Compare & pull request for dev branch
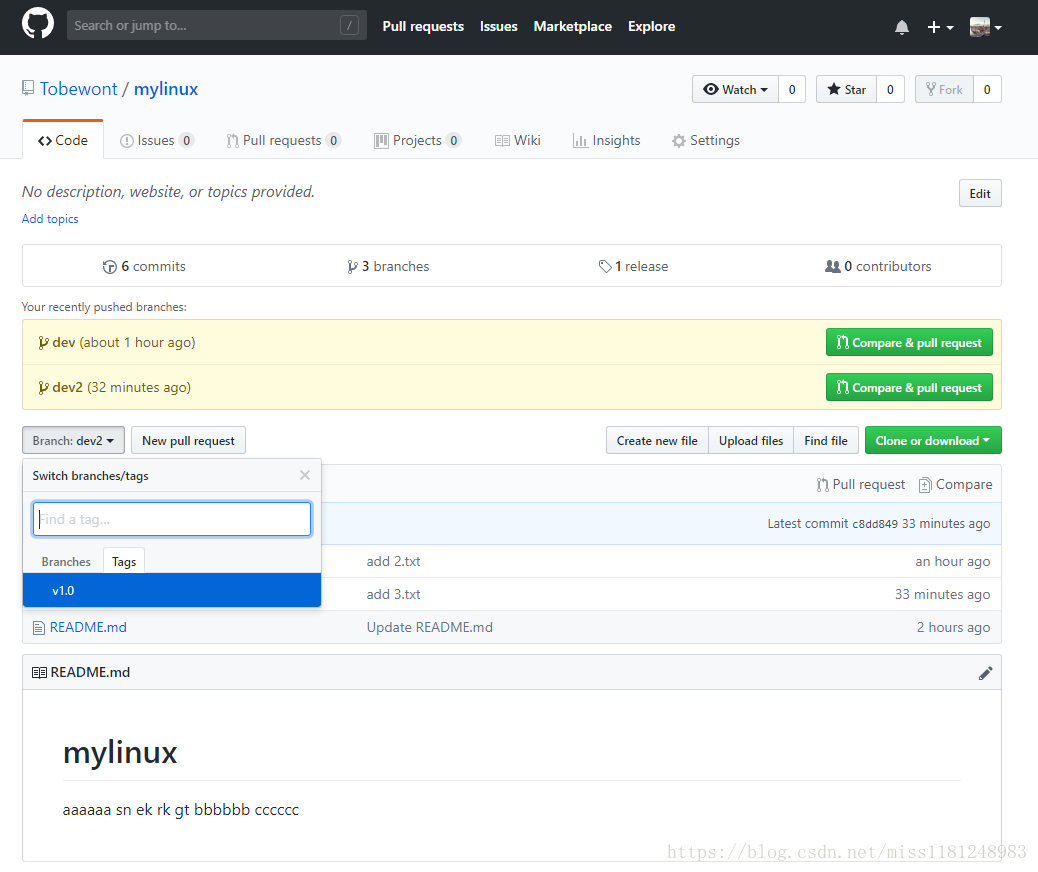 pyautogui.click(x=909, y=342)
